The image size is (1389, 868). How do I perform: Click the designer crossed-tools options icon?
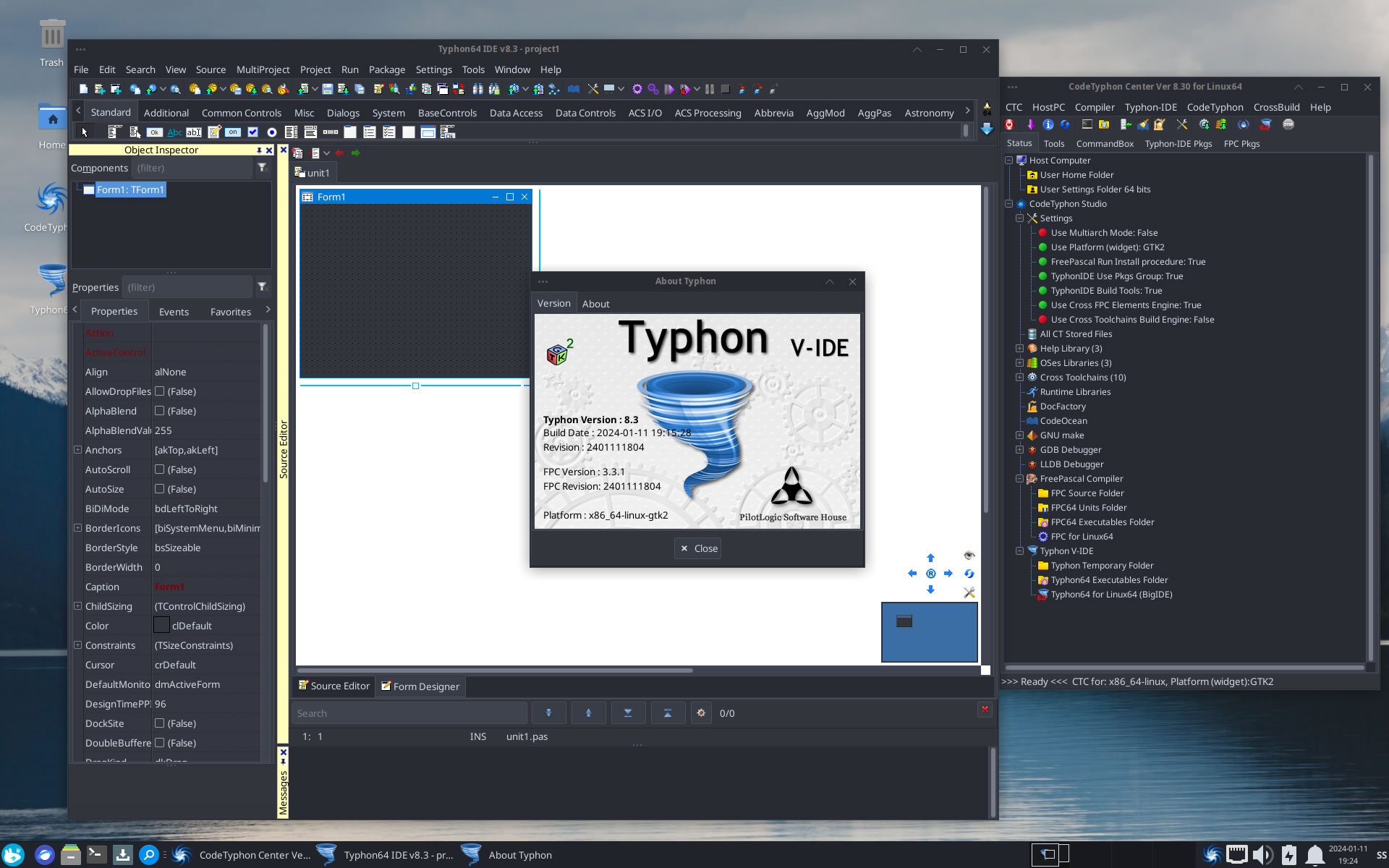pos(969,592)
